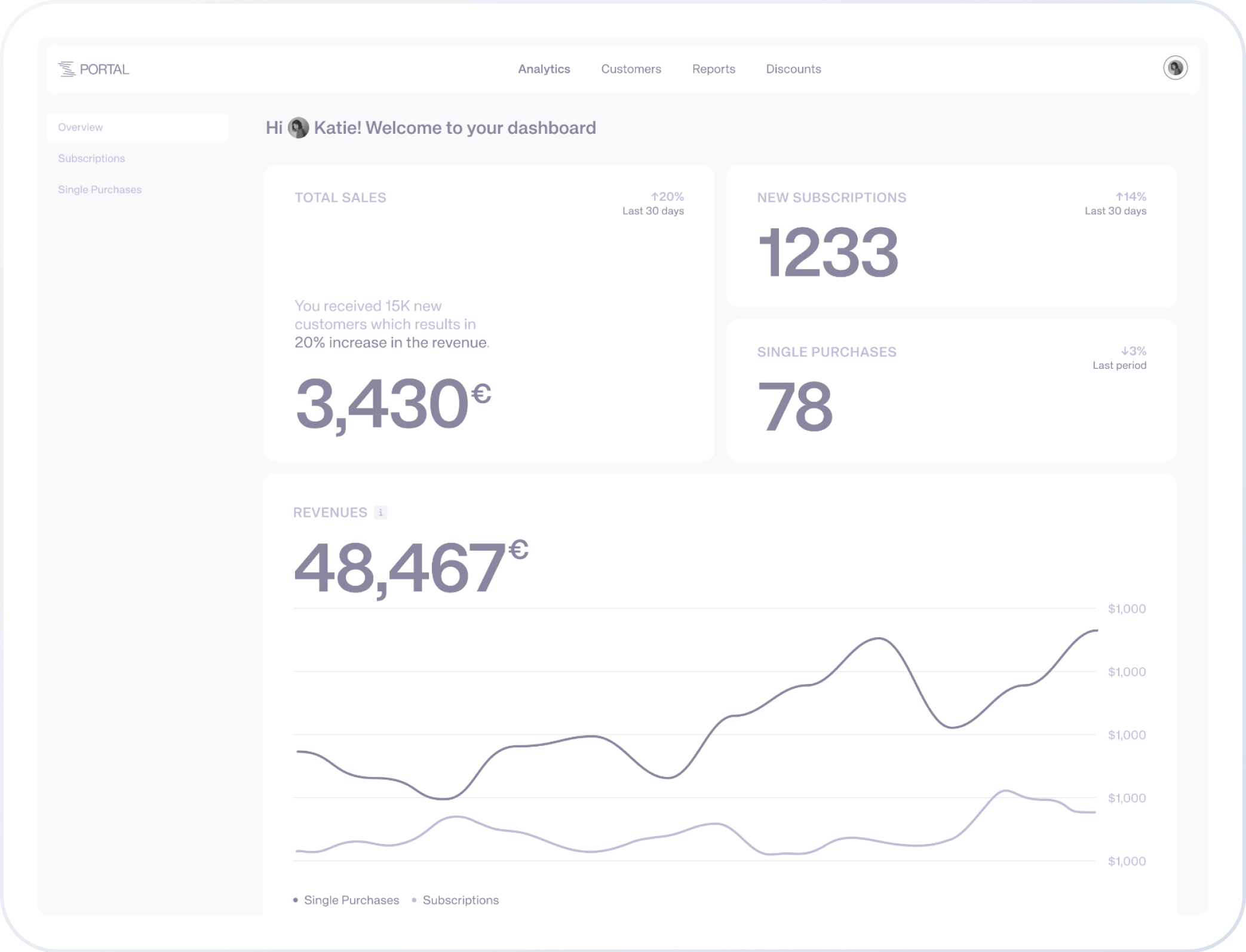This screenshot has height=952, width=1246.
Task: Open Subscriptions in the sidebar
Action: [x=91, y=158]
